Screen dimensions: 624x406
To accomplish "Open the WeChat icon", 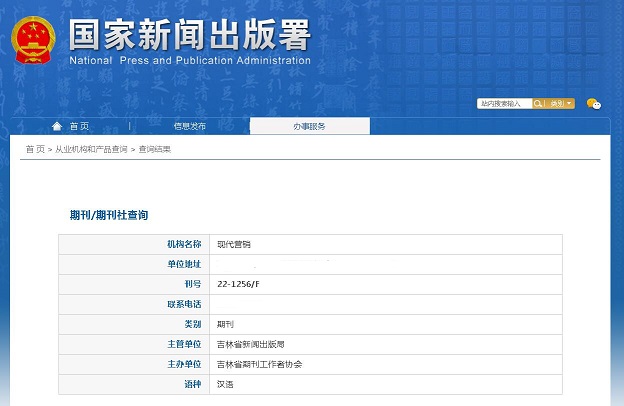I will pyautogui.click(x=594, y=103).
